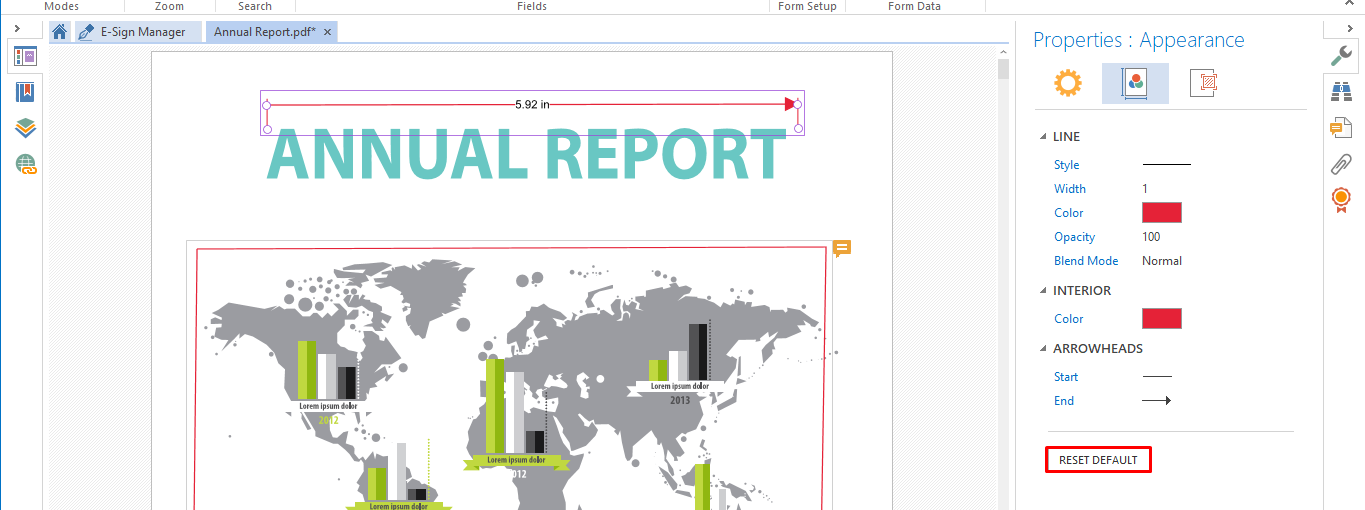The width and height of the screenshot is (1365, 510).
Task: Open the properties wrench panel
Action: [1341, 56]
